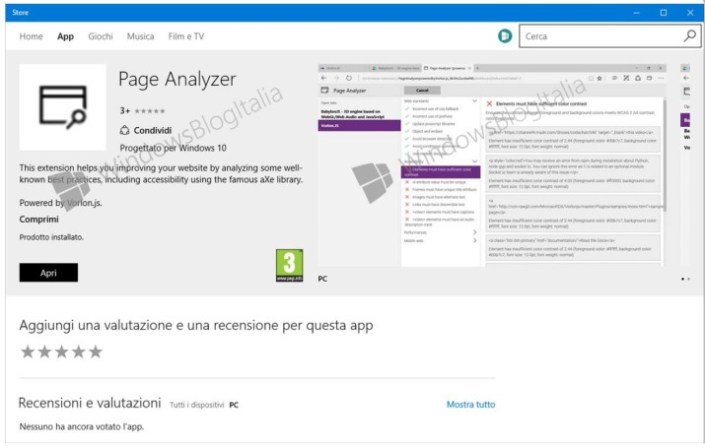This screenshot has width=705, height=448.
Task: Click the first screenshot pagination dot
Action: (683, 279)
